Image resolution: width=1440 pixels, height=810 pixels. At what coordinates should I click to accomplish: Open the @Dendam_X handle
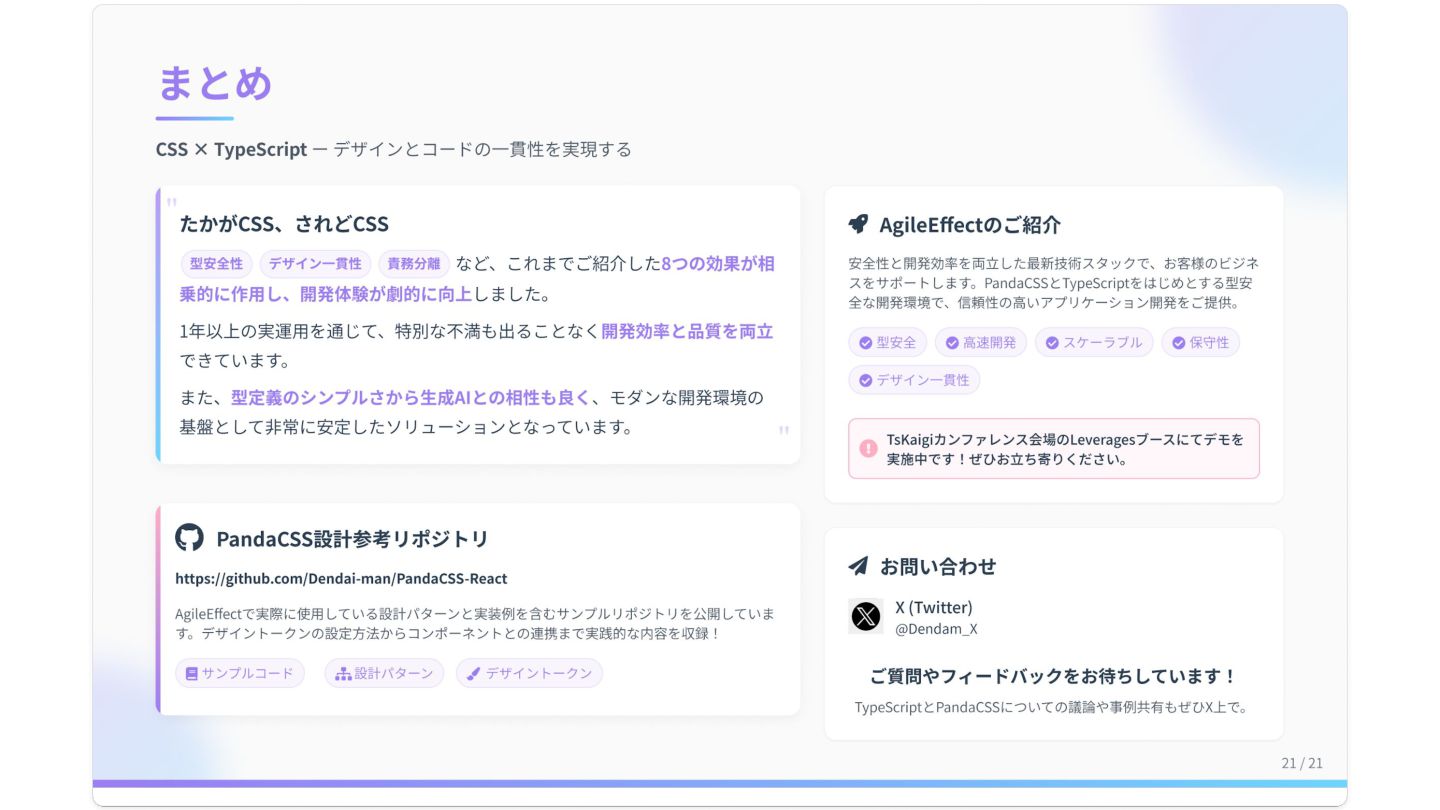click(936, 629)
